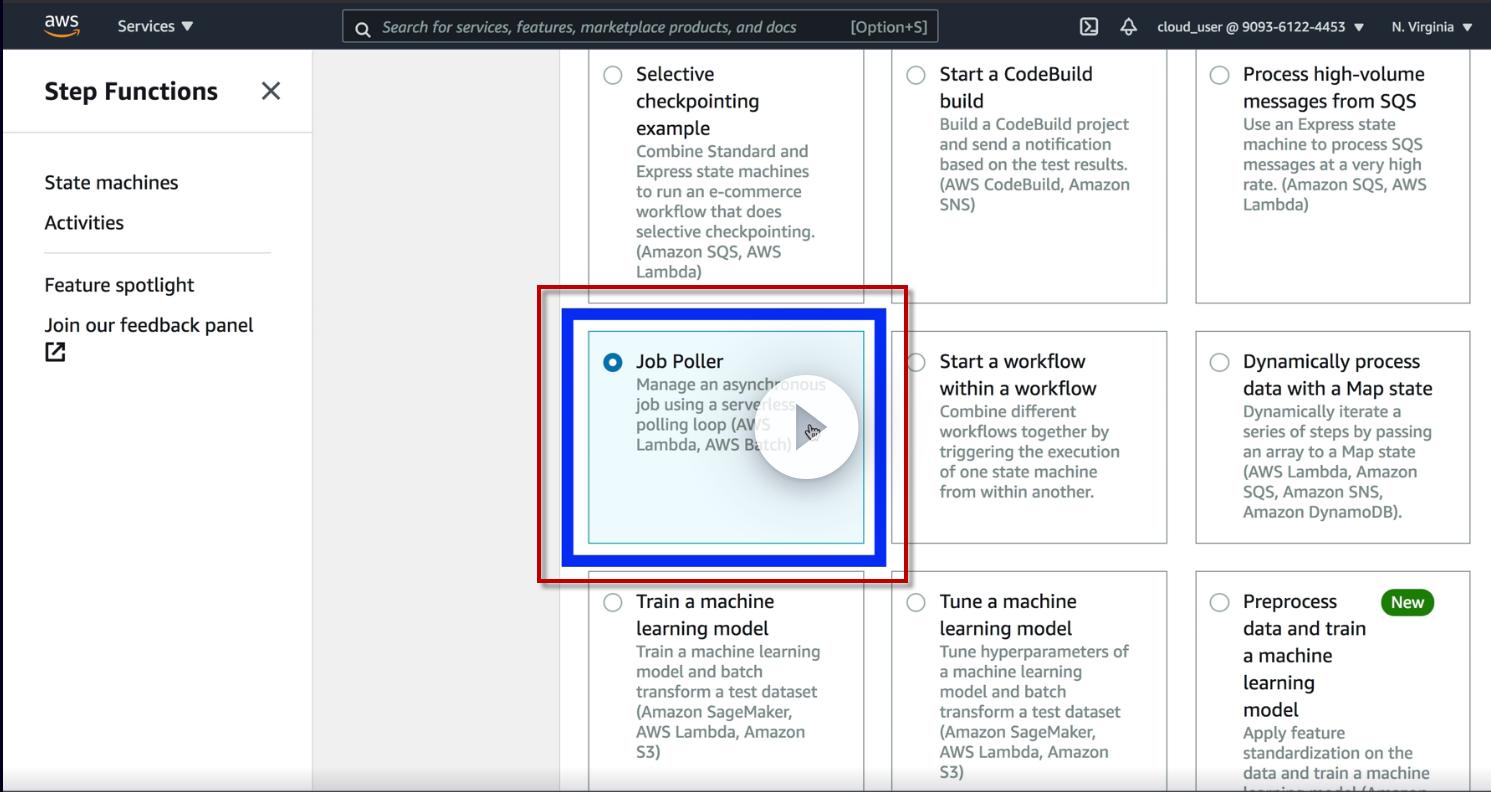Open the cloud_user account dropdown

(1261, 27)
